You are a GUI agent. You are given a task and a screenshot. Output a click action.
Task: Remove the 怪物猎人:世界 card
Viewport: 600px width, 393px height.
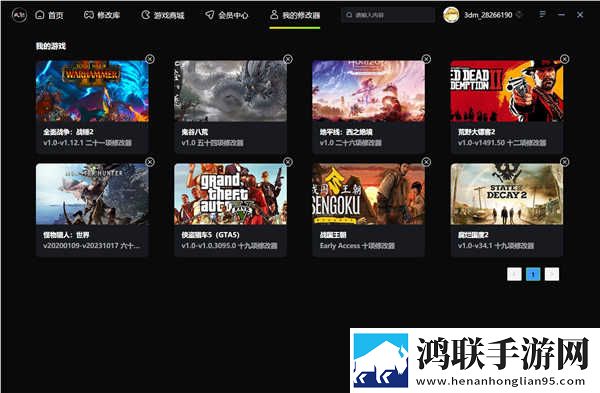click(x=150, y=162)
